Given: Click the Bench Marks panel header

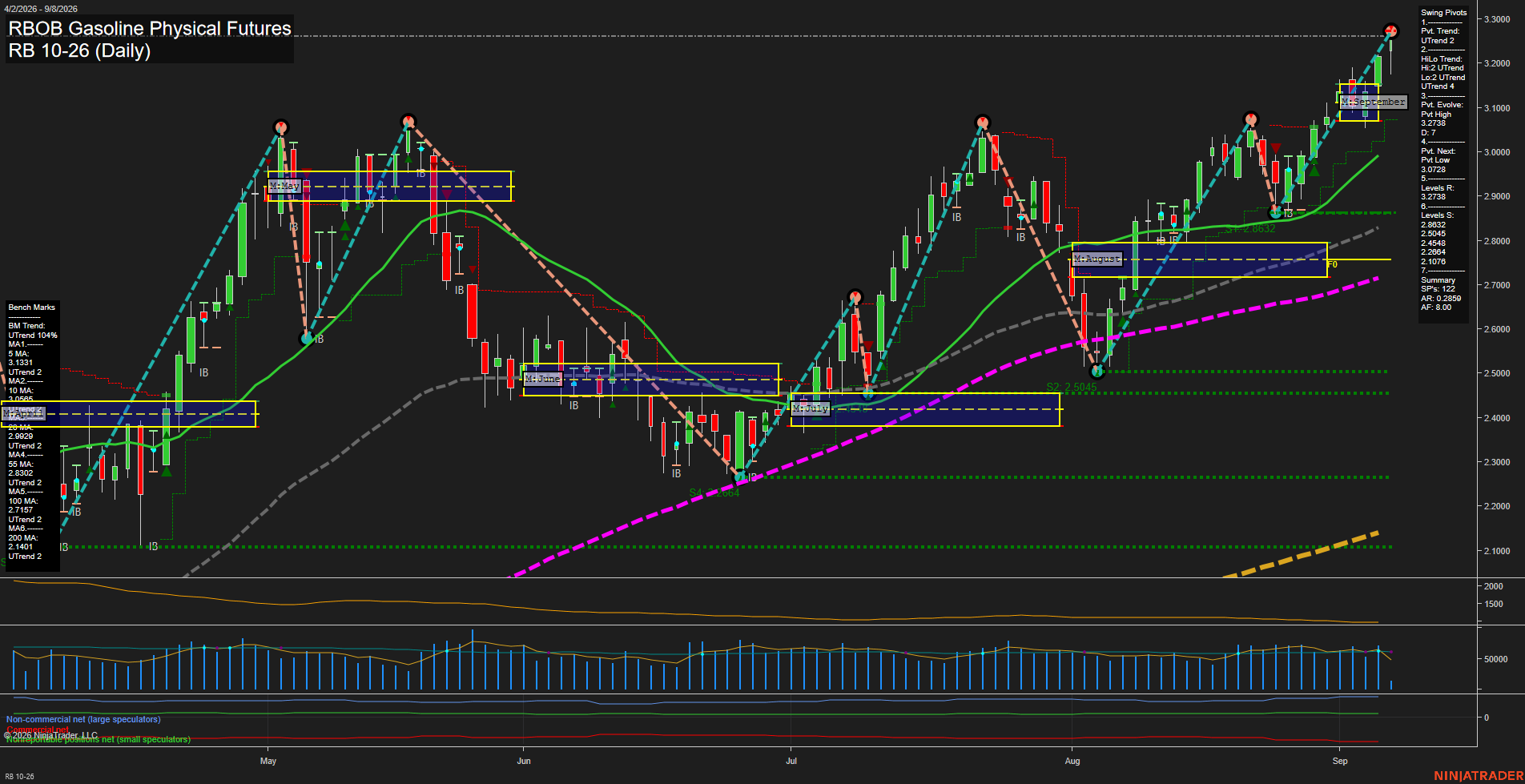Looking at the screenshot, I should tap(32, 308).
